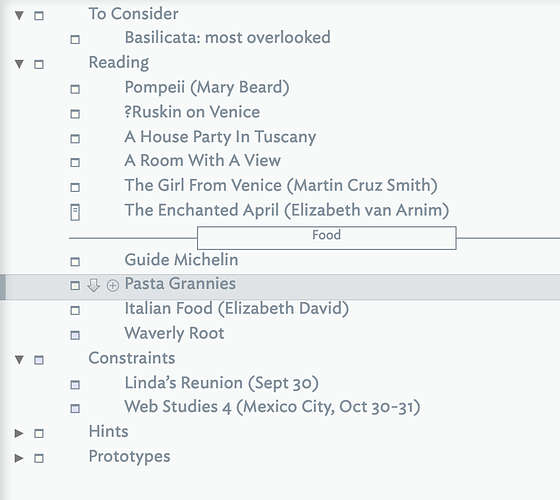560x500 pixels.
Task: Click the note icon next to Linda's Reunion
Action: pyautogui.click(x=75, y=385)
